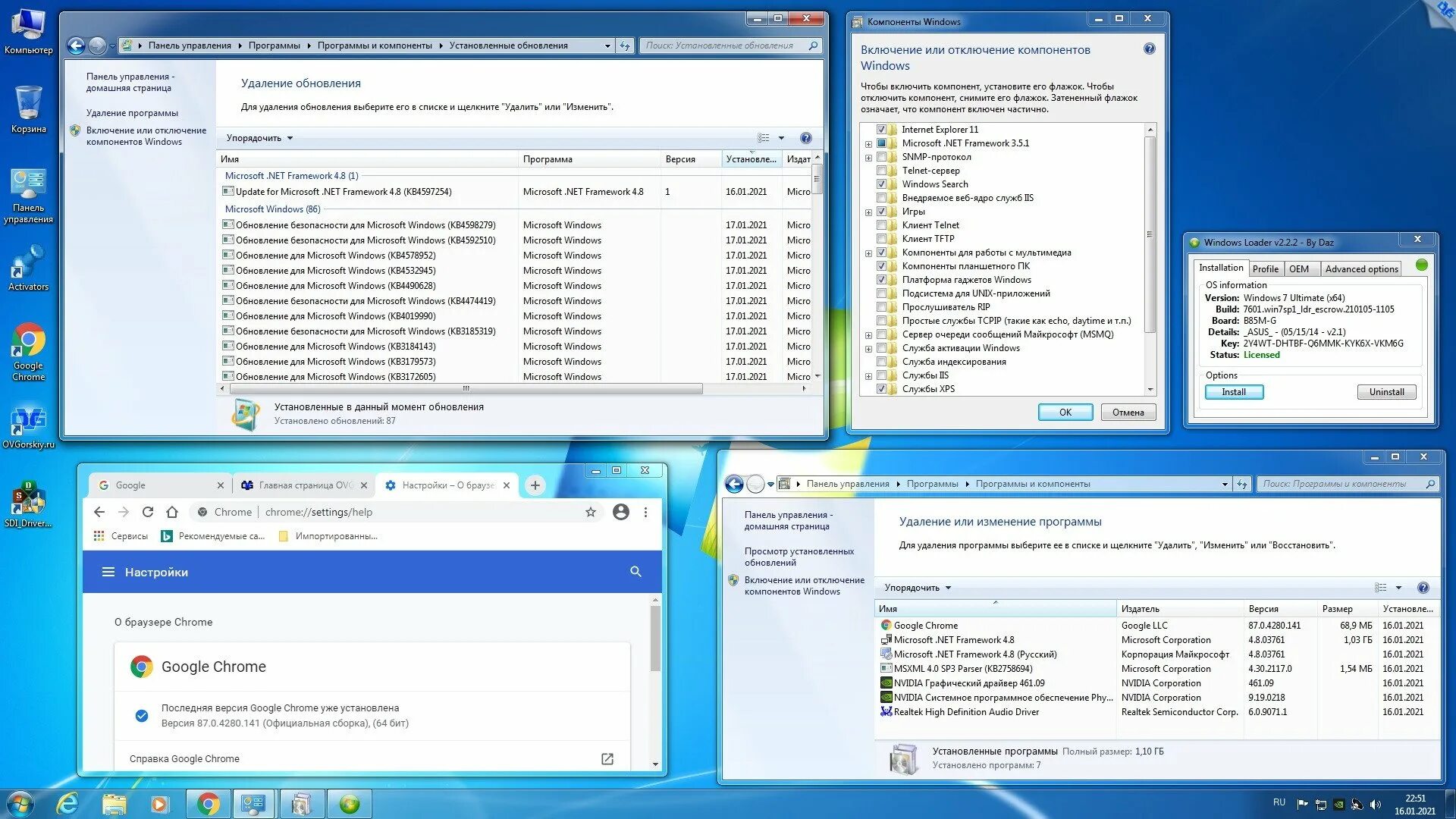1456x819 pixels.
Task: Open Chrome's three-dot menu
Action: pyautogui.click(x=647, y=512)
